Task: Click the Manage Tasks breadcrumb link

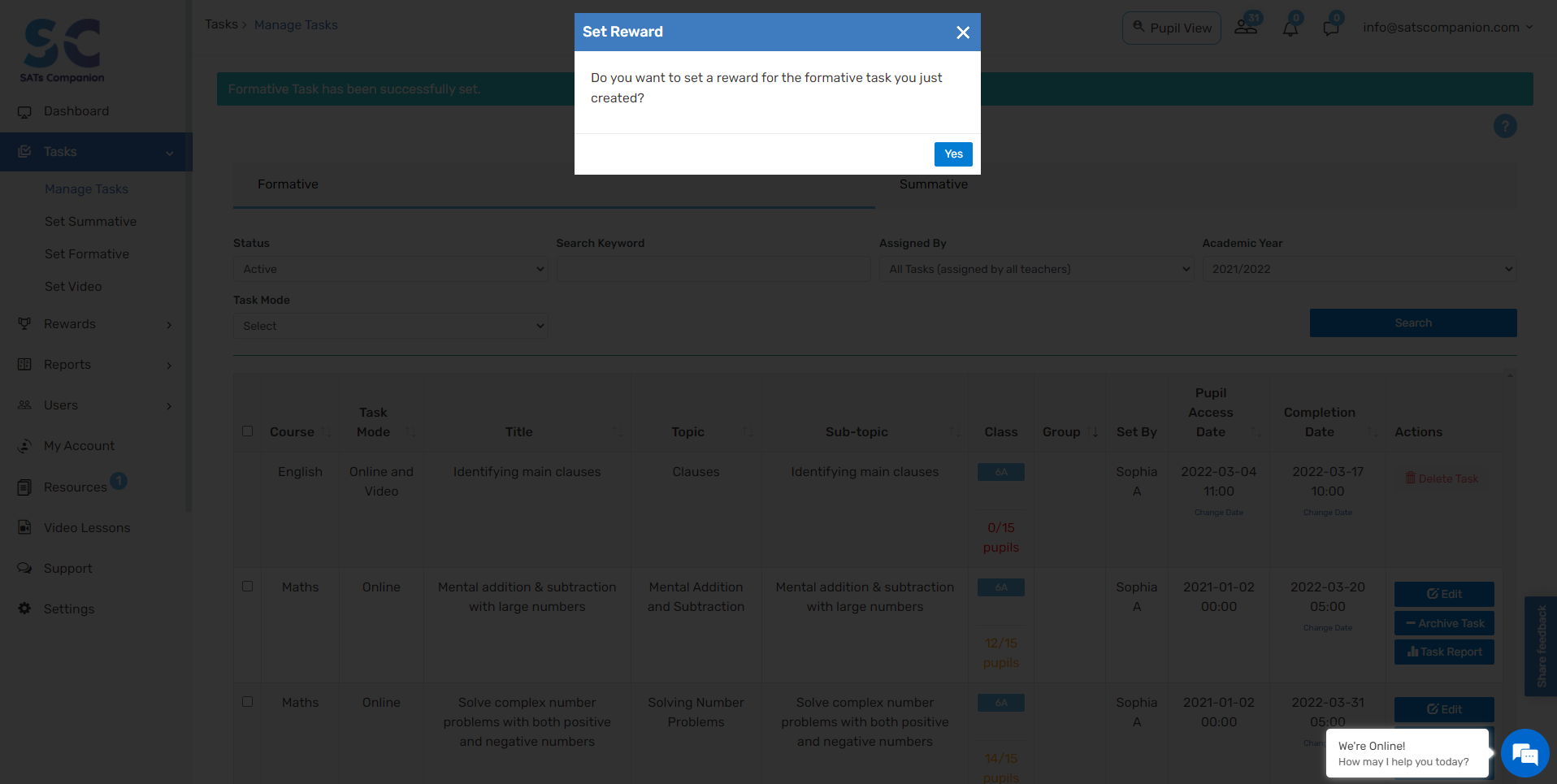Action: [296, 25]
